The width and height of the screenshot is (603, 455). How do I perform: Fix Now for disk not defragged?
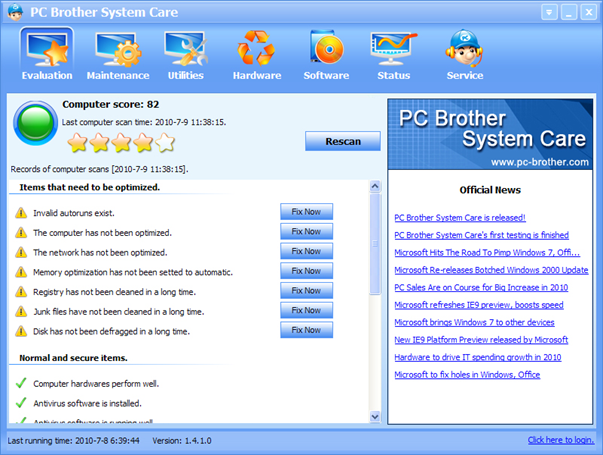click(306, 330)
